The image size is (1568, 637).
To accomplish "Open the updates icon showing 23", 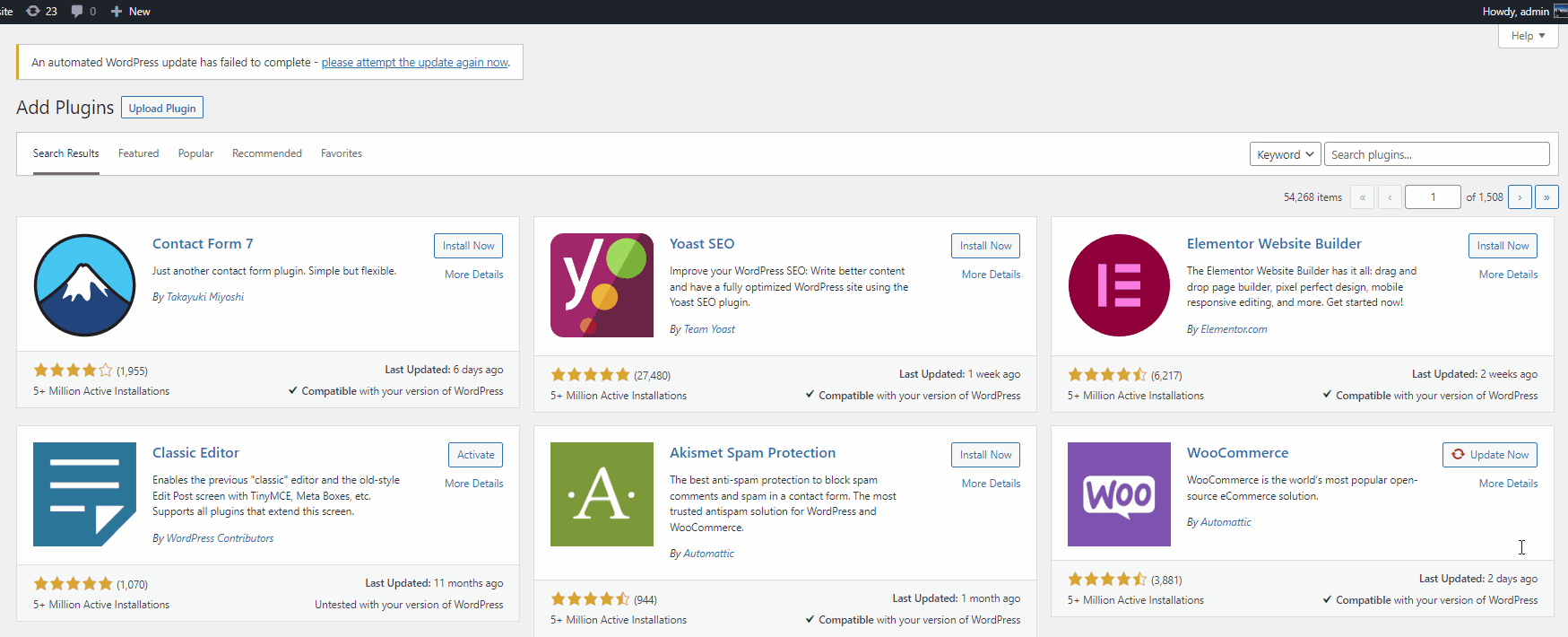I will tap(41, 11).
